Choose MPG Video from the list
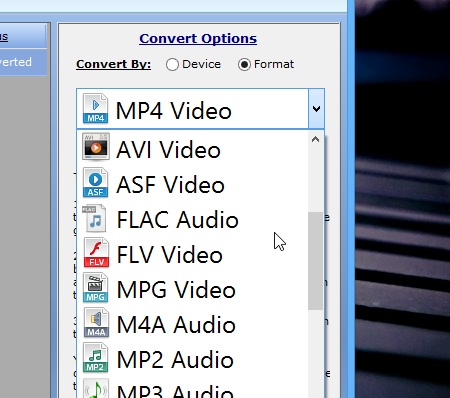Image resolution: width=450 pixels, height=398 pixels. [192, 289]
